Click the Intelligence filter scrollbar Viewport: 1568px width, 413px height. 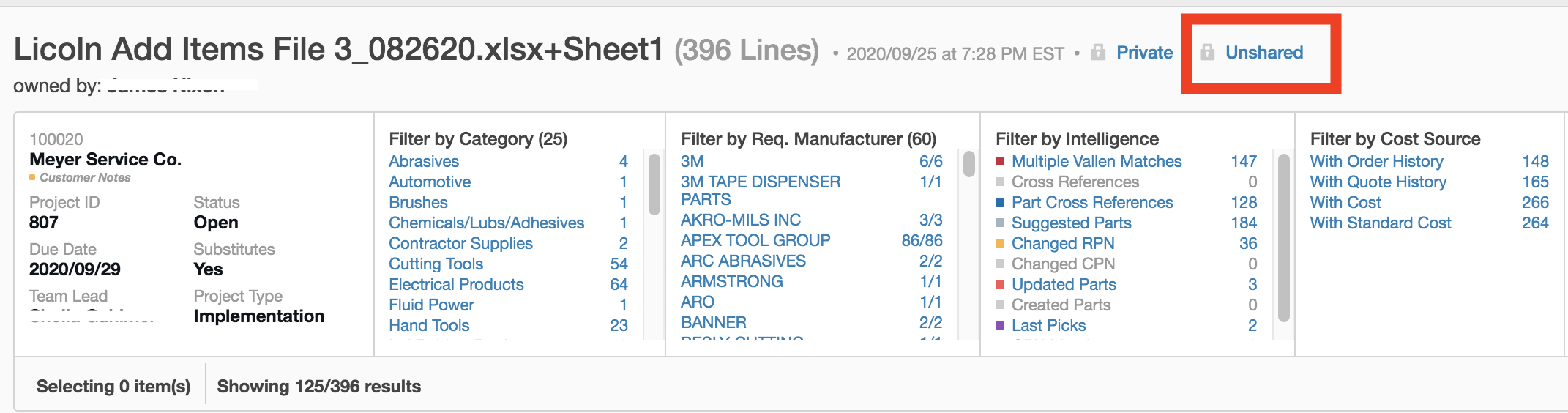tap(1283, 237)
